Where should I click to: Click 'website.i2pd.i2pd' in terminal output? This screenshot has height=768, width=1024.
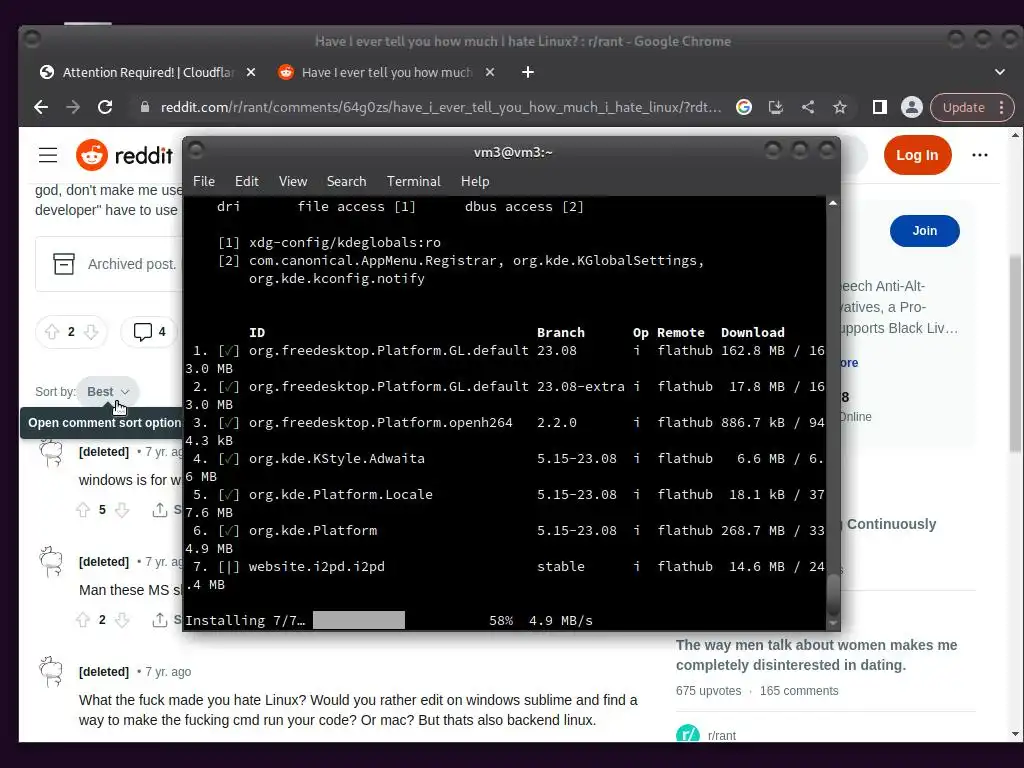coord(317,567)
